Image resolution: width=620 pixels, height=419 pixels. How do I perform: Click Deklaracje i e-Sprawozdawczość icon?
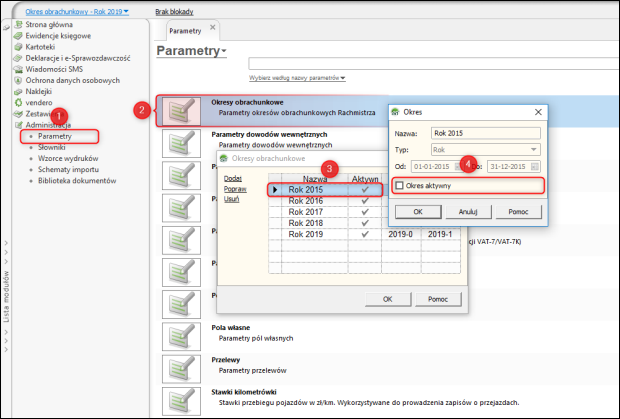(18, 58)
